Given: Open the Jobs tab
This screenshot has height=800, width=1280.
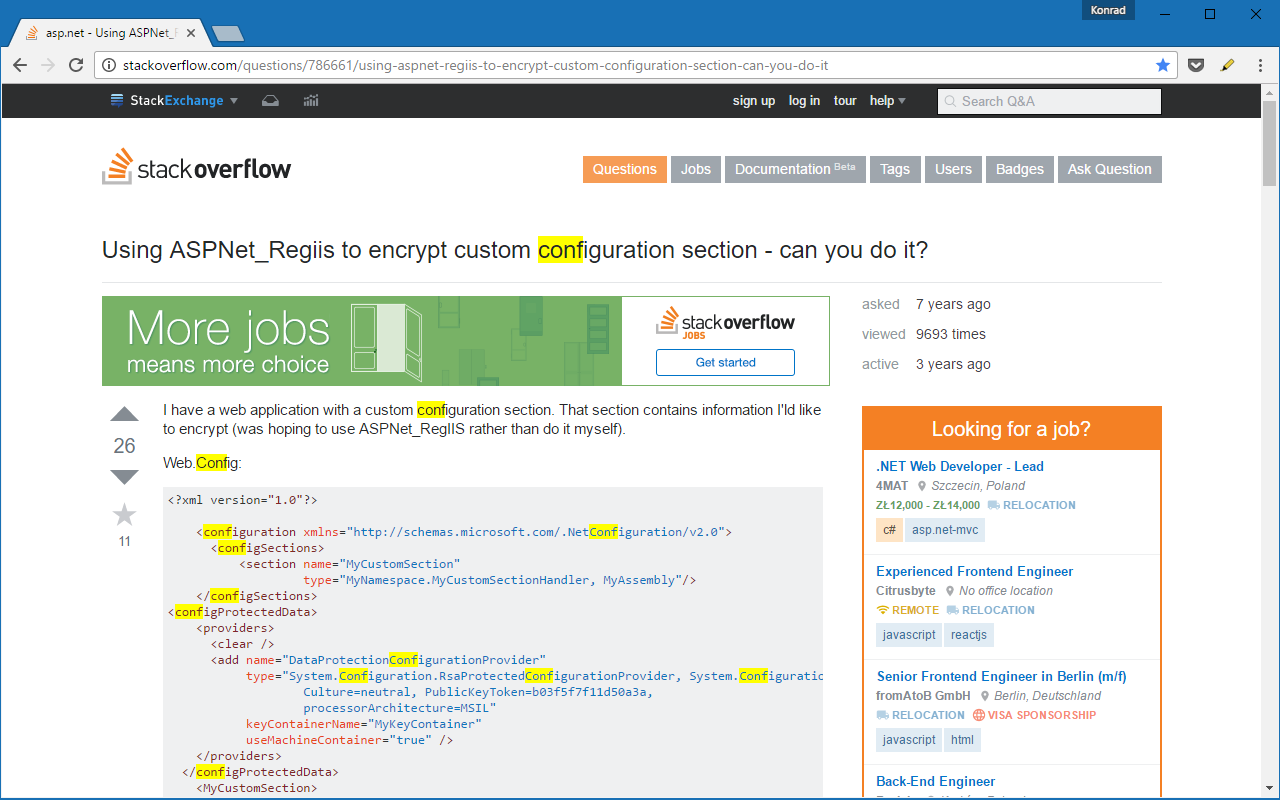Looking at the screenshot, I should [696, 169].
